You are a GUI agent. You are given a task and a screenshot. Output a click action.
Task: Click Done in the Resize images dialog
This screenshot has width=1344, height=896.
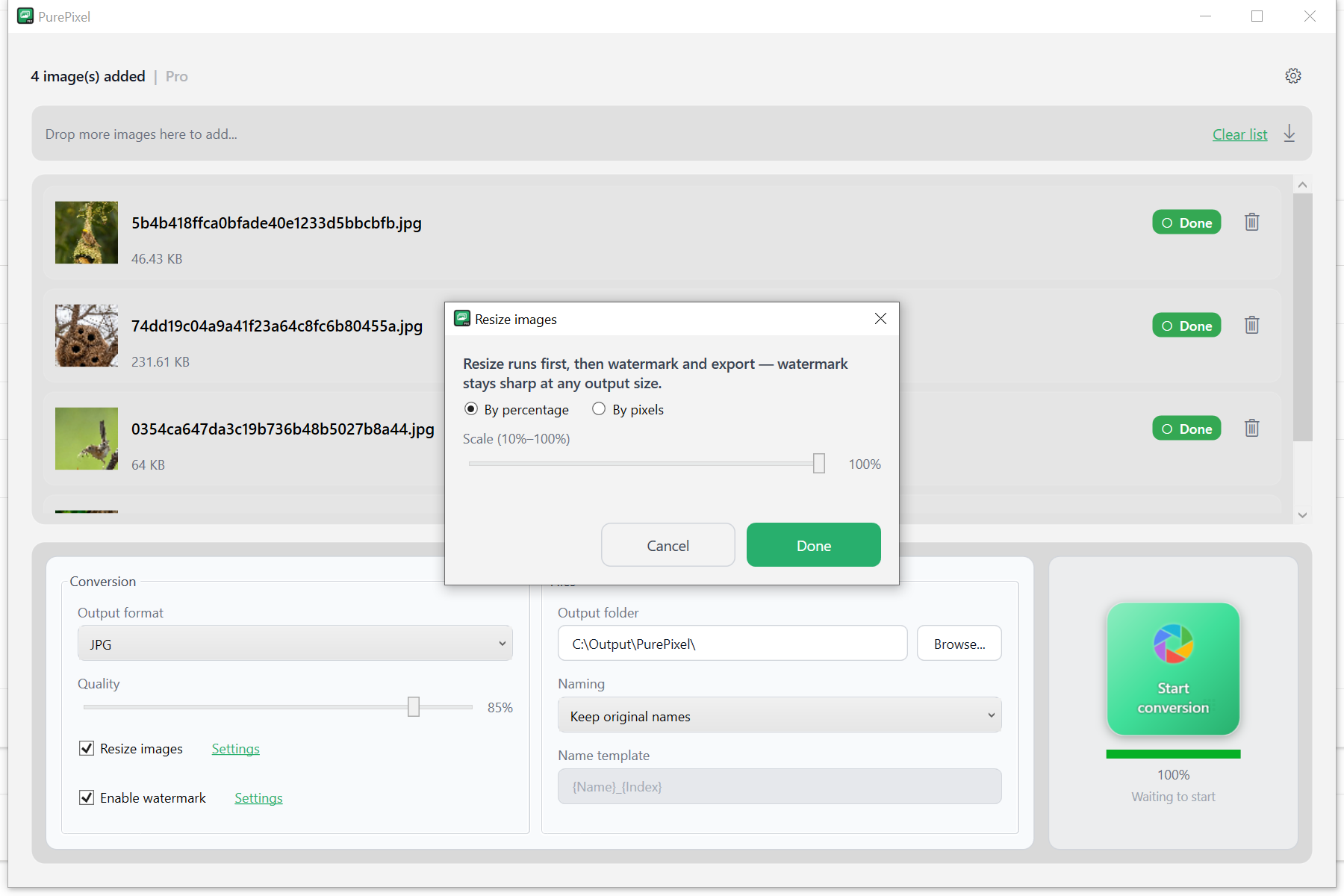coord(814,545)
